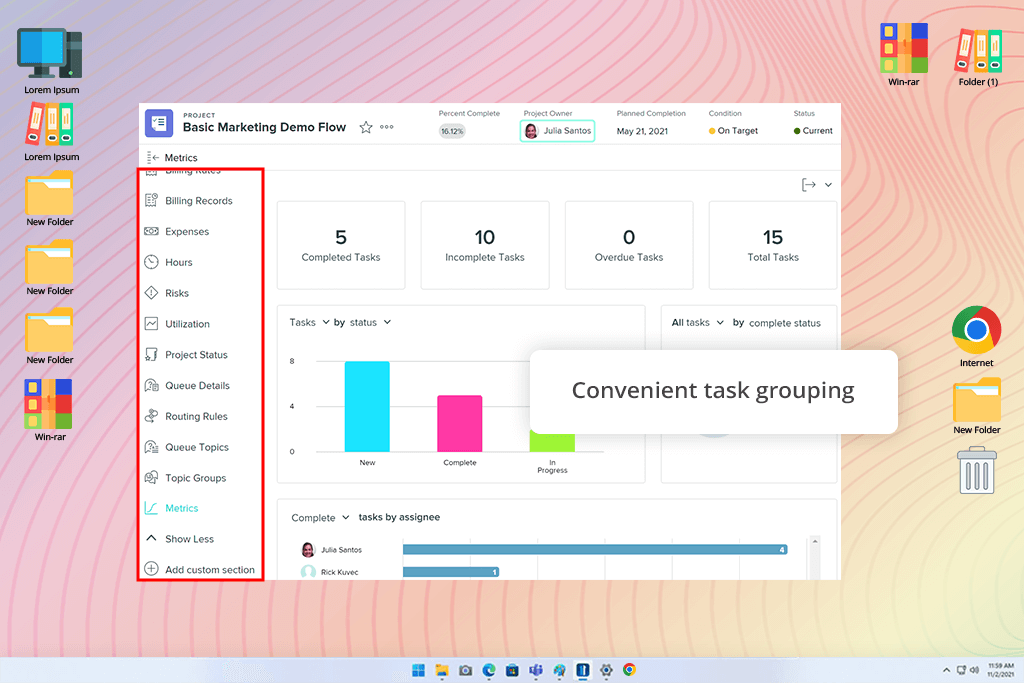Screen dimensions: 1024x683
Task: Open the Lorem Ipsum binders desktop icon
Action: click(50, 133)
